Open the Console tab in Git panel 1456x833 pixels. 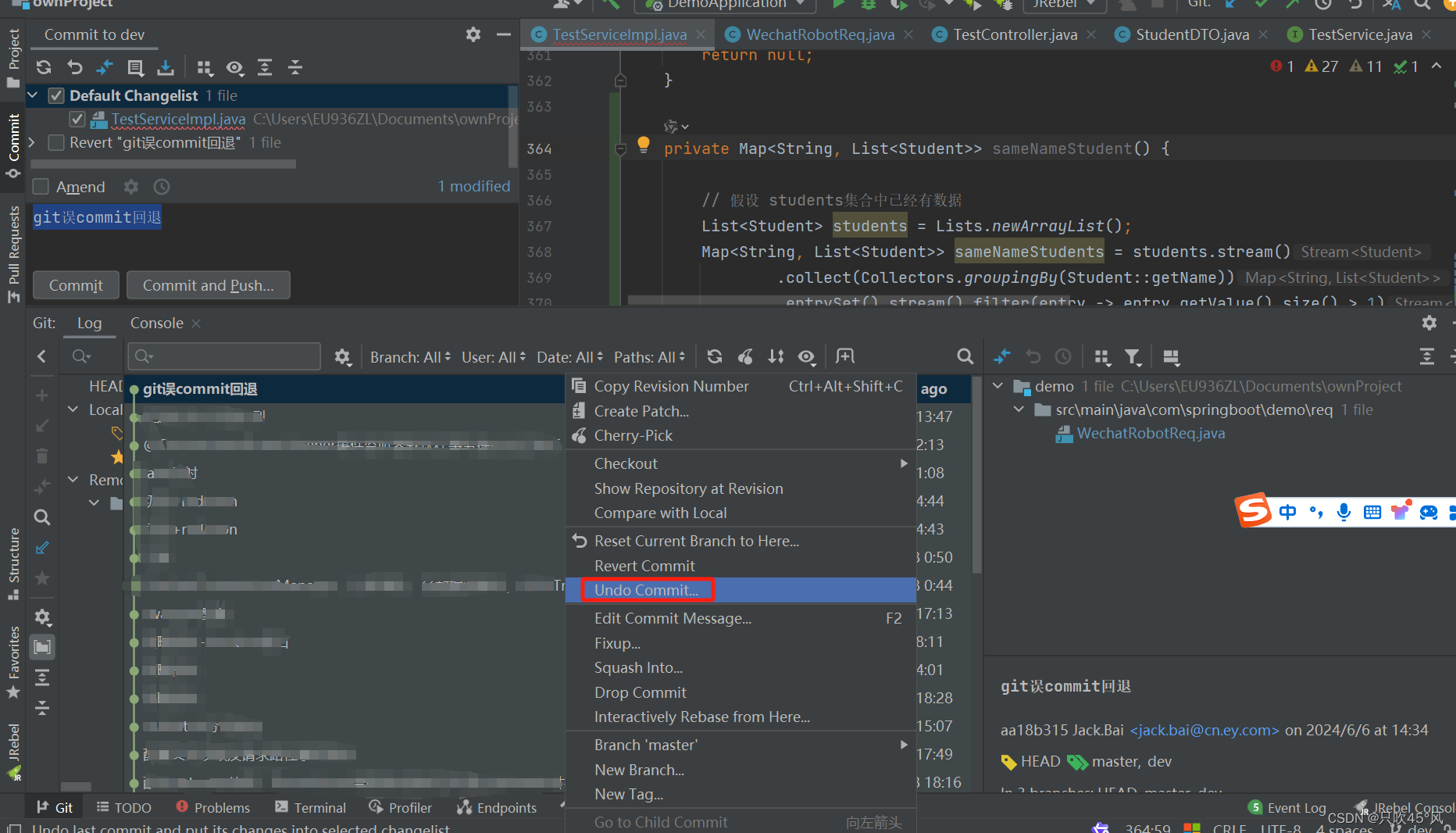pos(156,323)
